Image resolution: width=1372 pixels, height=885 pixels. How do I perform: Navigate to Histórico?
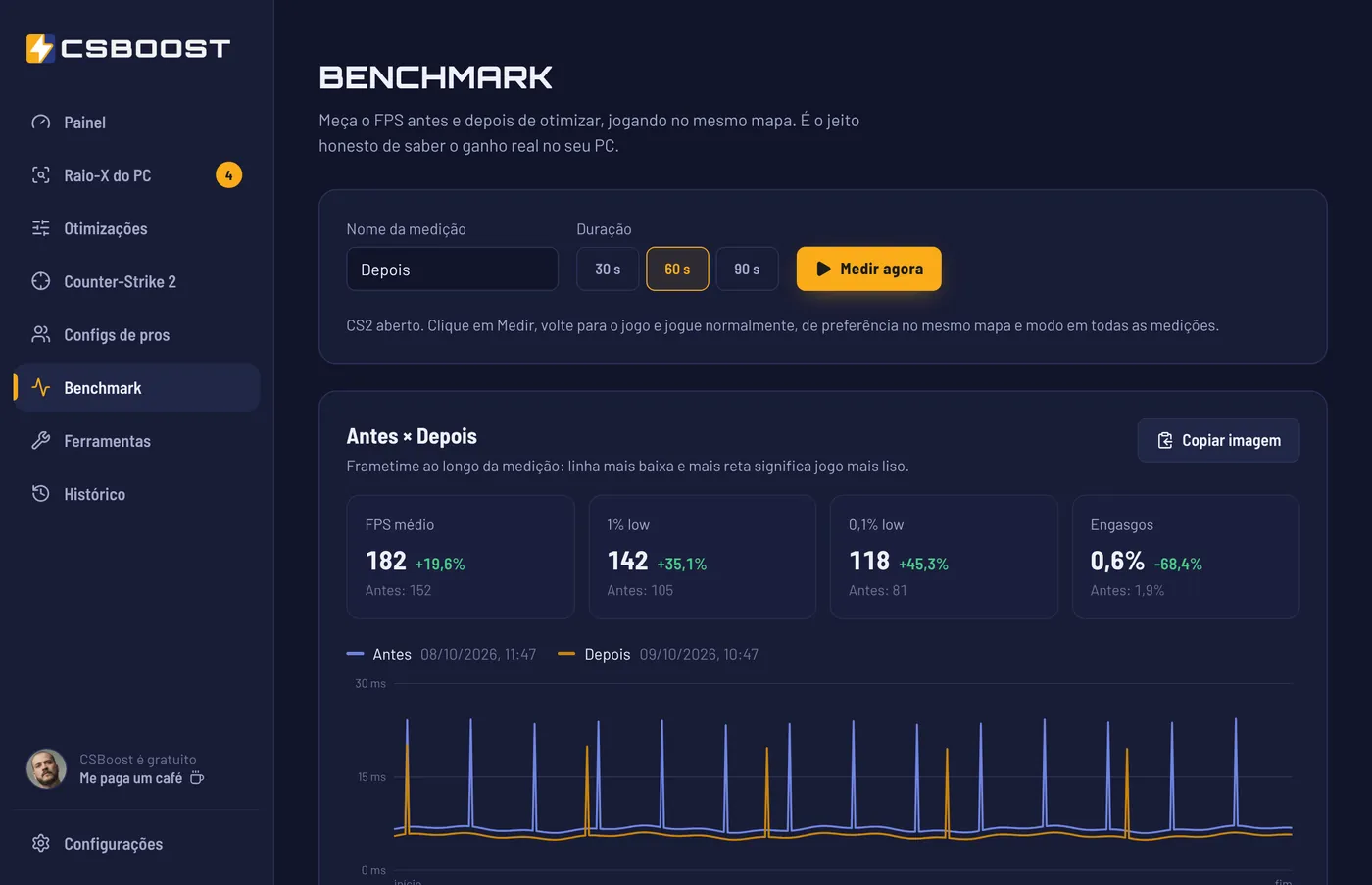tap(136, 494)
